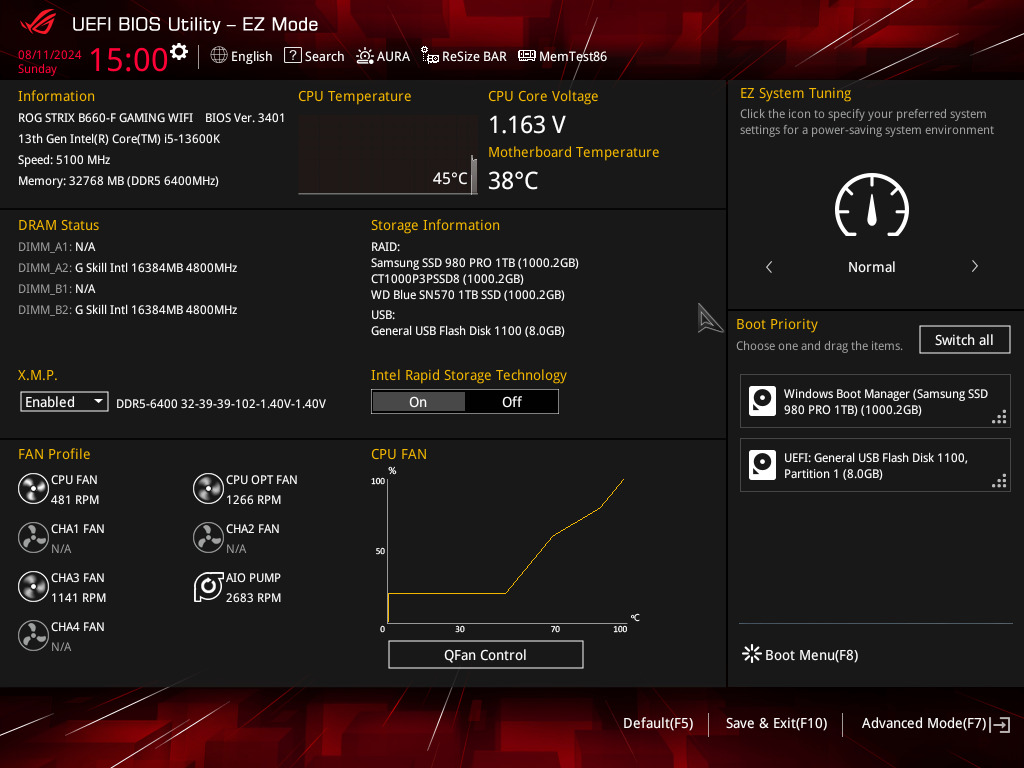Click General USB Flash Disk 1100 storage entry
The height and width of the screenshot is (768, 1024).
[x=468, y=330]
